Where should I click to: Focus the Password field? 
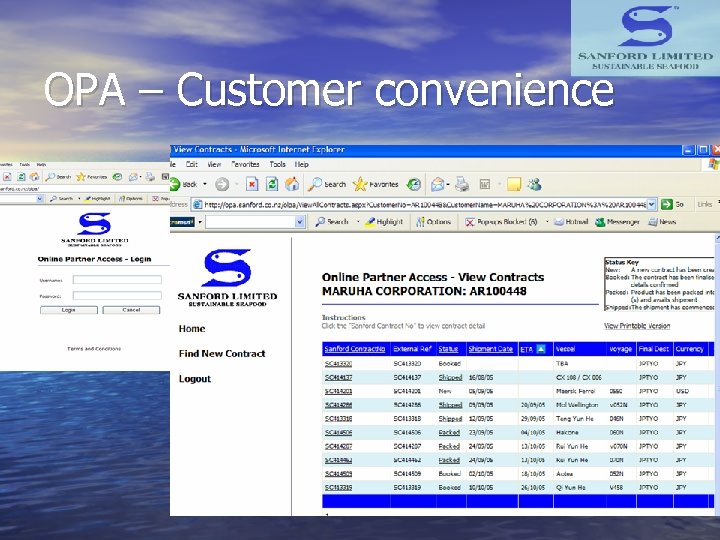(x=117, y=296)
